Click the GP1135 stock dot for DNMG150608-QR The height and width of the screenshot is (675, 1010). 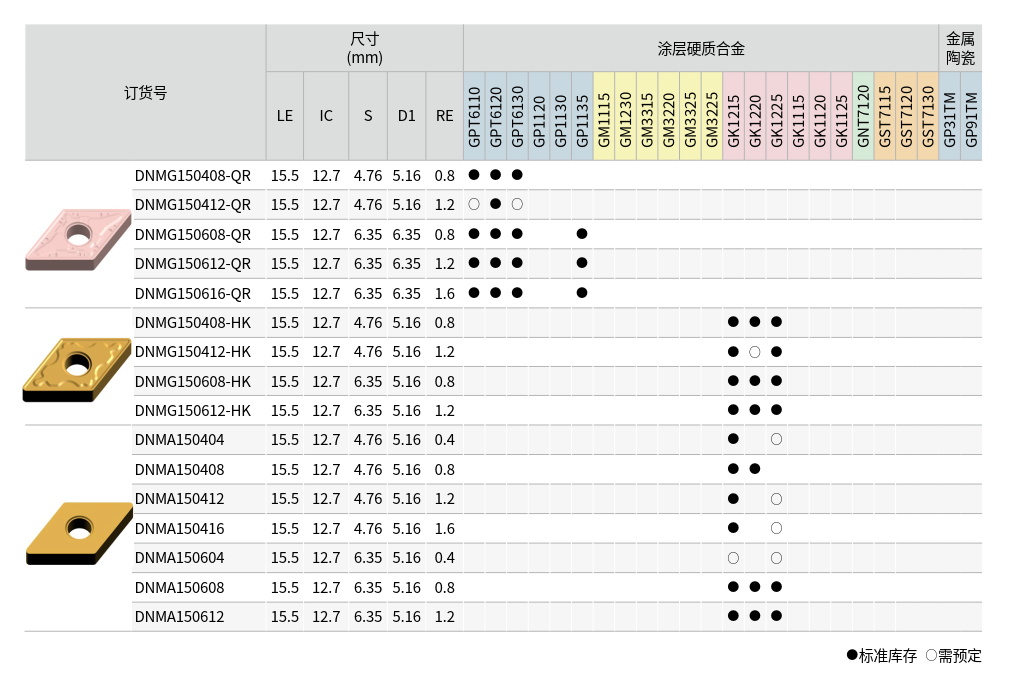pyautogui.click(x=582, y=234)
